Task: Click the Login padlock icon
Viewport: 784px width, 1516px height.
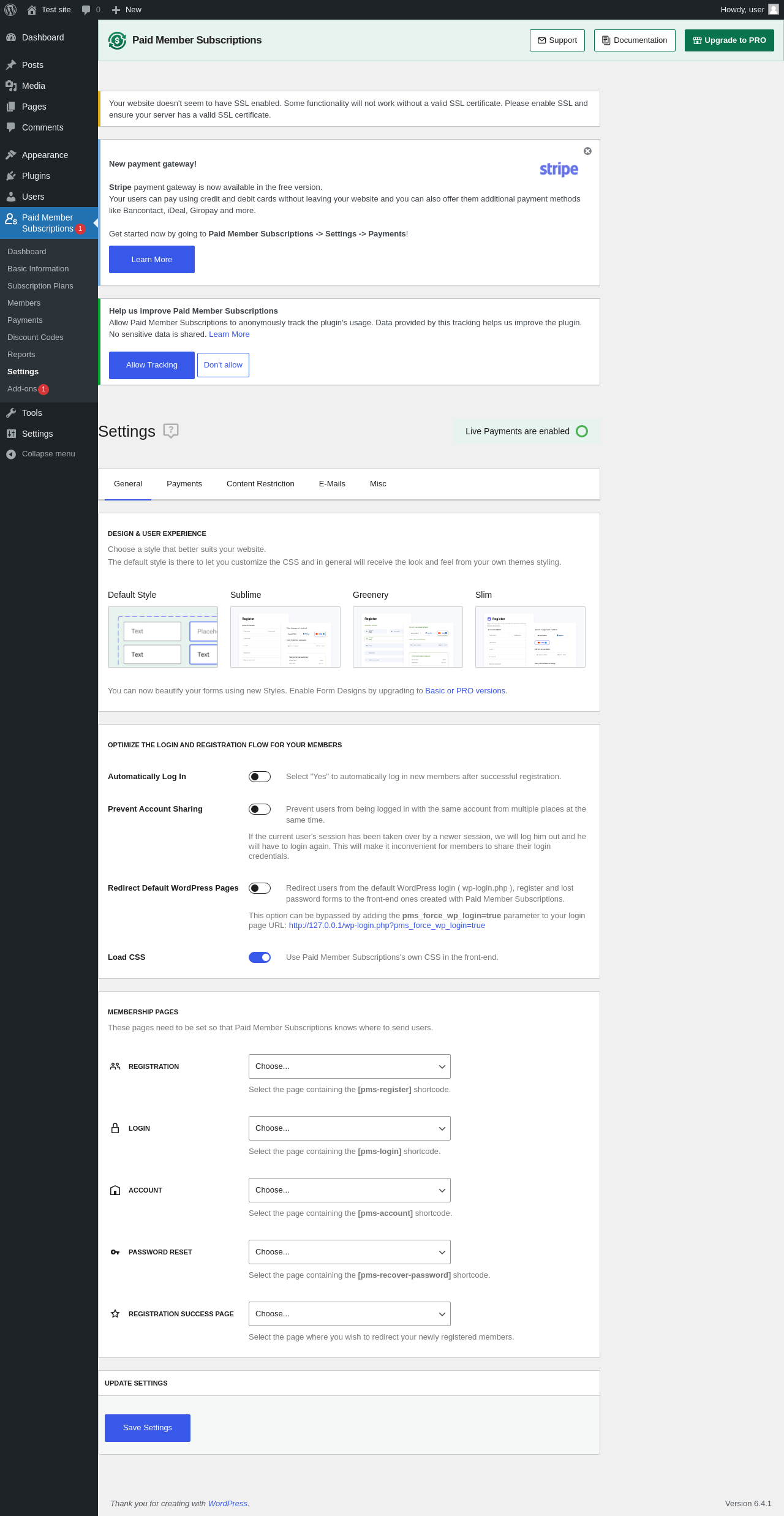Action: [x=115, y=1128]
